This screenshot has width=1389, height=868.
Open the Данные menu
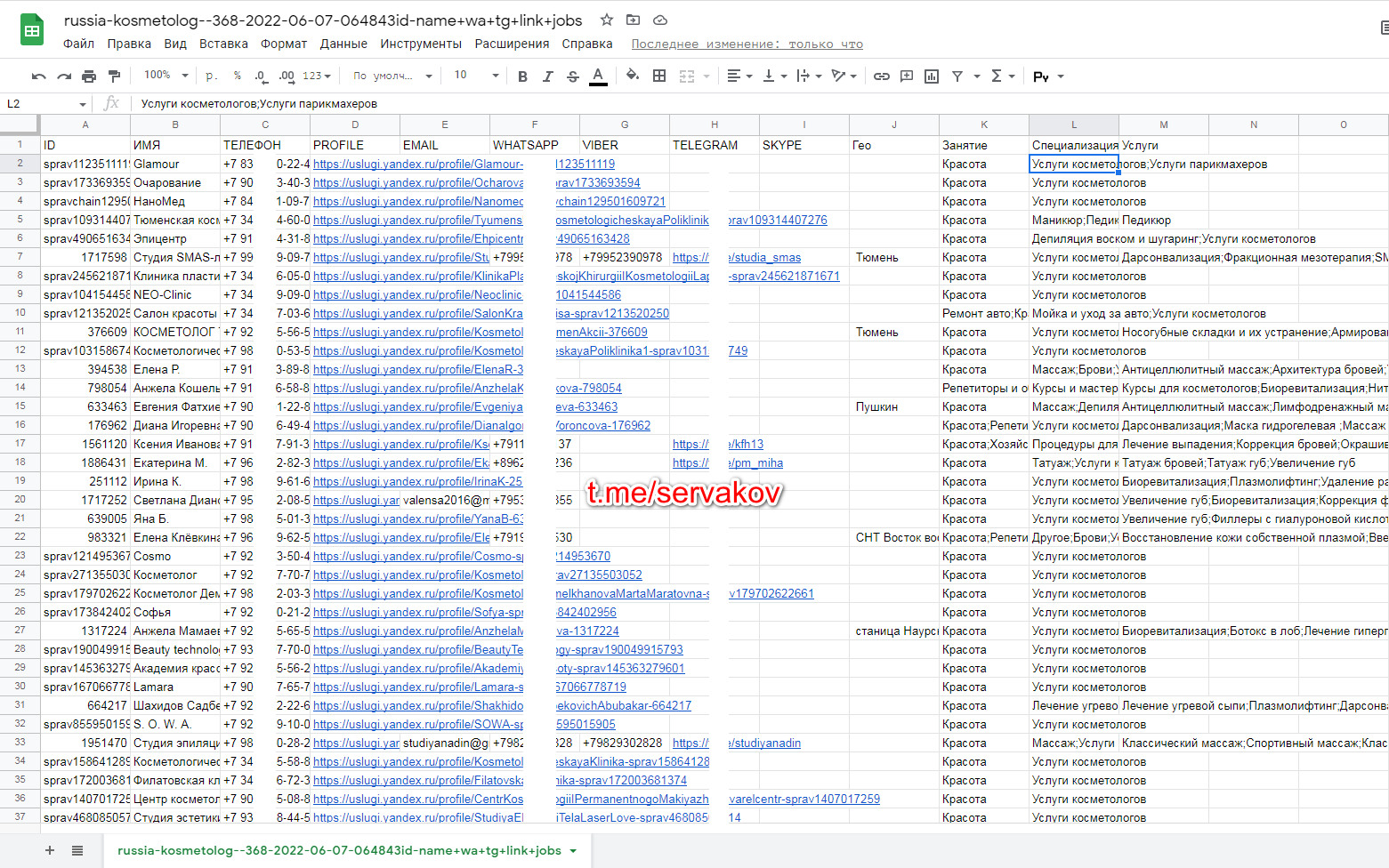[343, 44]
